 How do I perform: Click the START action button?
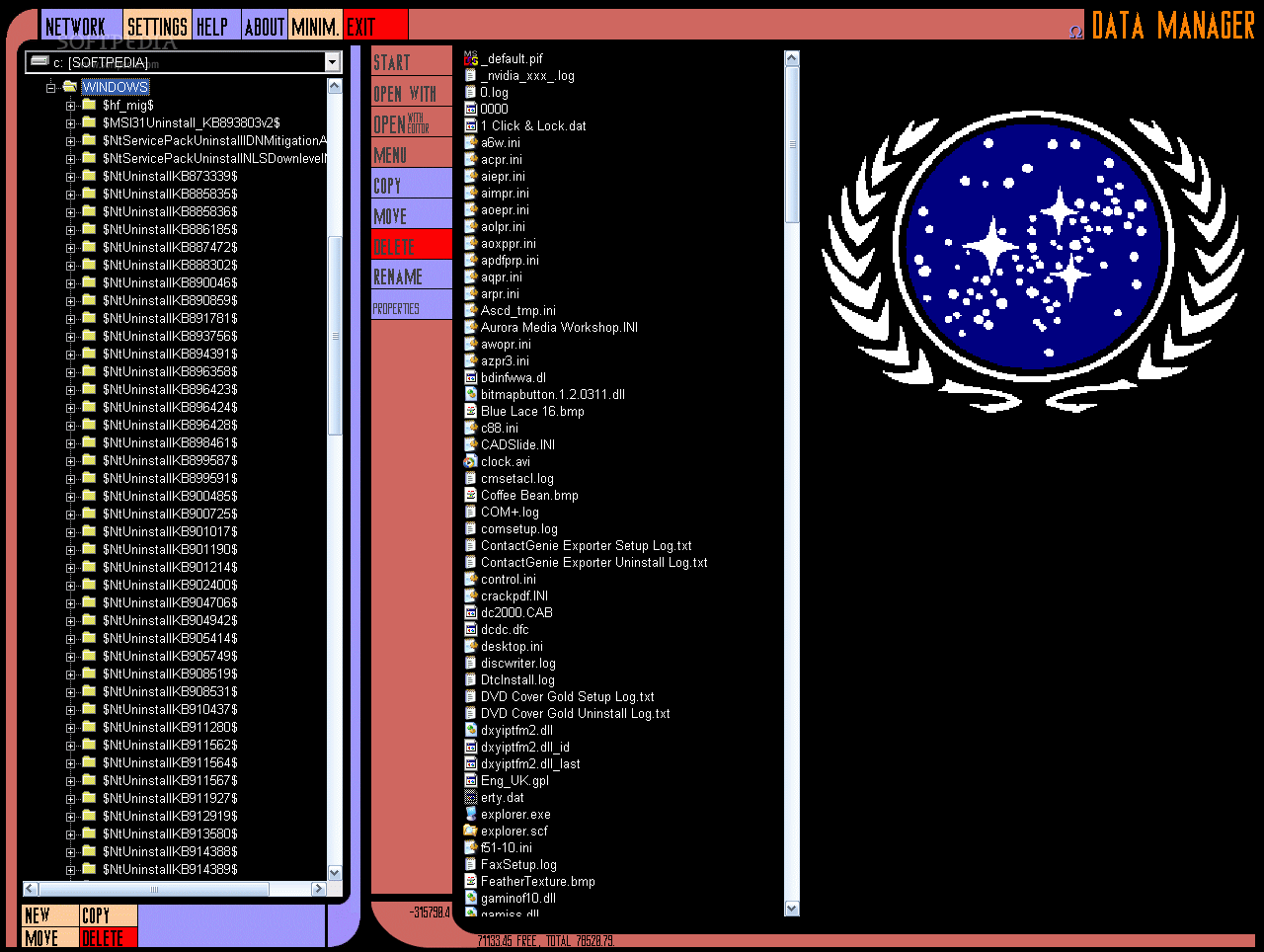[x=412, y=62]
